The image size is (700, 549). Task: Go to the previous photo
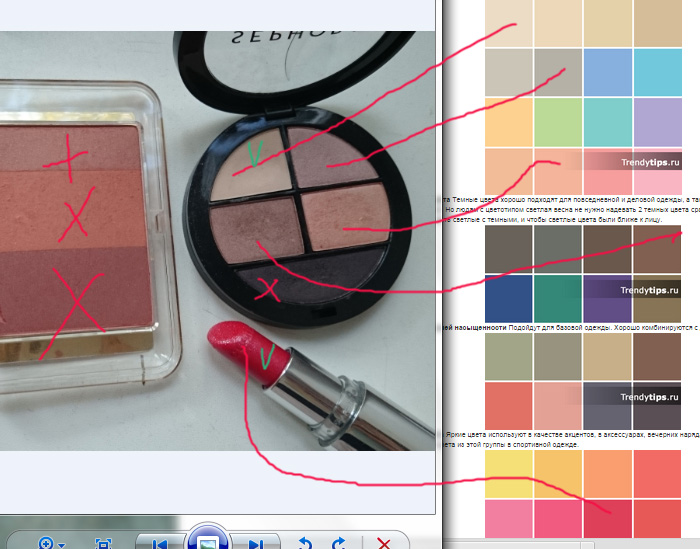159,544
